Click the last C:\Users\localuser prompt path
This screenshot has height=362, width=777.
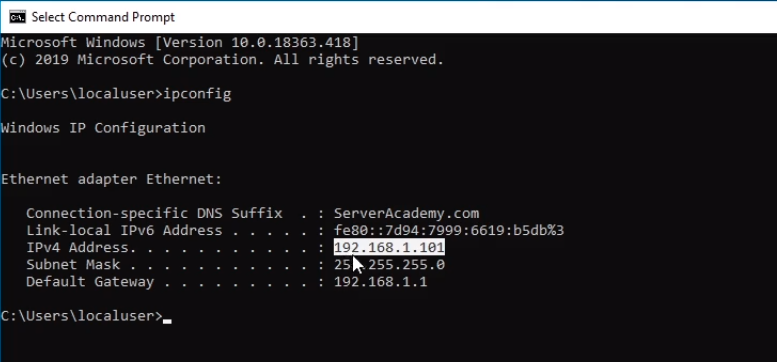pyautogui.click(x=82, y=315)
